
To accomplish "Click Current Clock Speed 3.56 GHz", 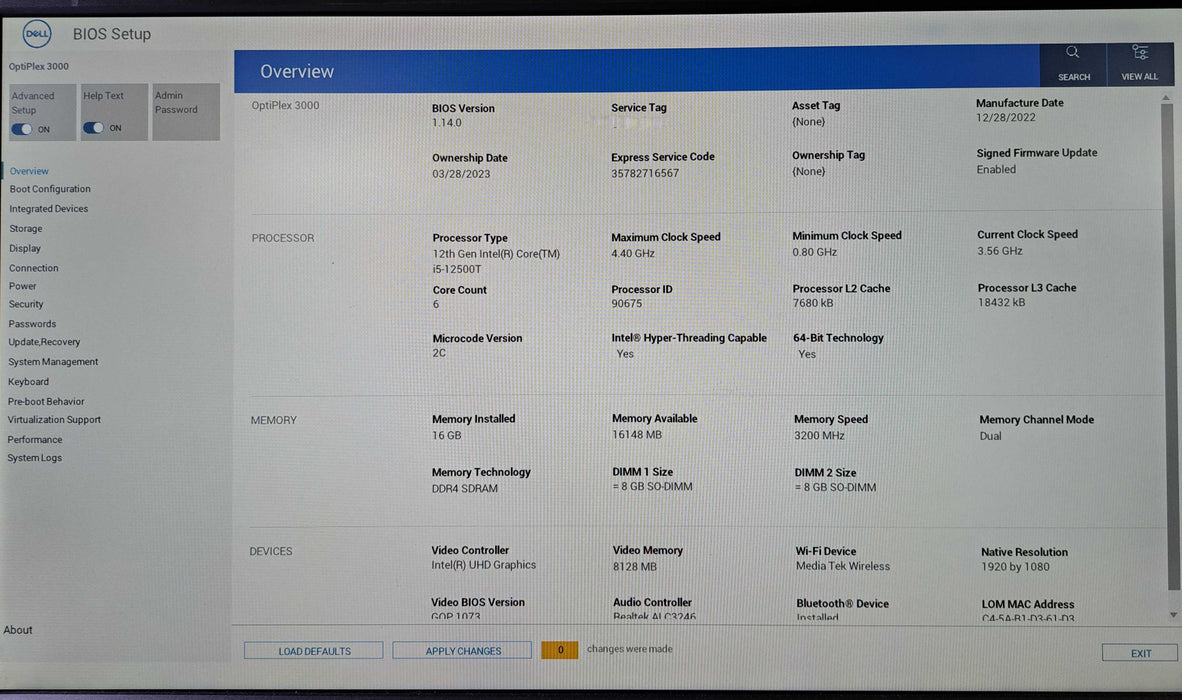I will tap(1000, 251).
